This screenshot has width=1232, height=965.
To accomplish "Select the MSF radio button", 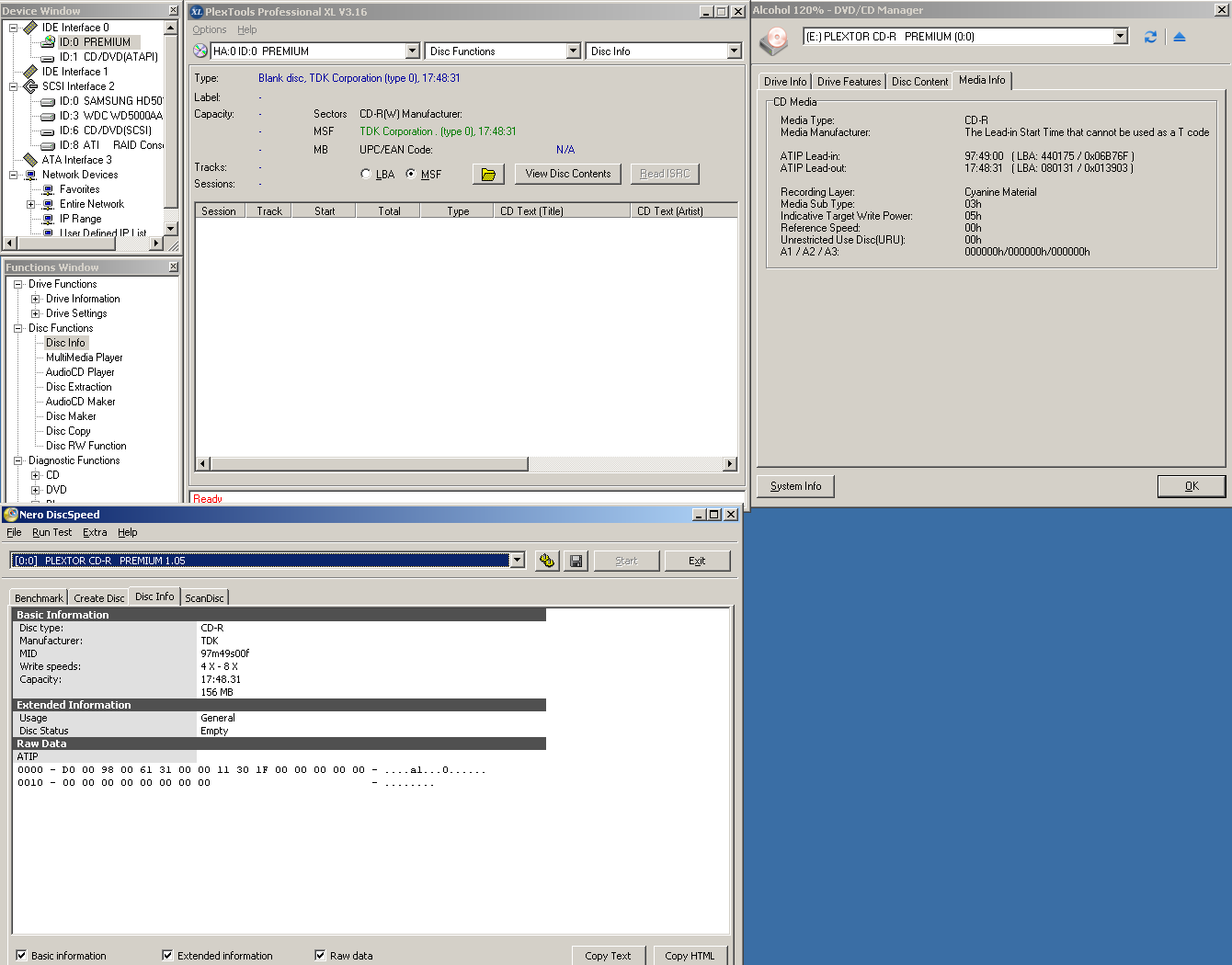I will (x=411, y=174).
